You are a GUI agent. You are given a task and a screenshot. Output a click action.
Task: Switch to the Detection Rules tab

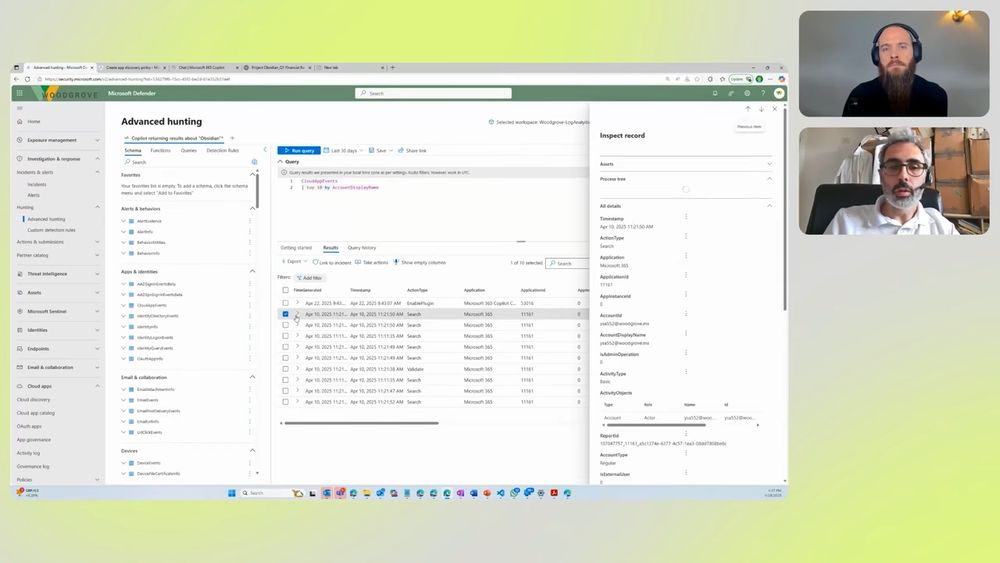[223, 150]
